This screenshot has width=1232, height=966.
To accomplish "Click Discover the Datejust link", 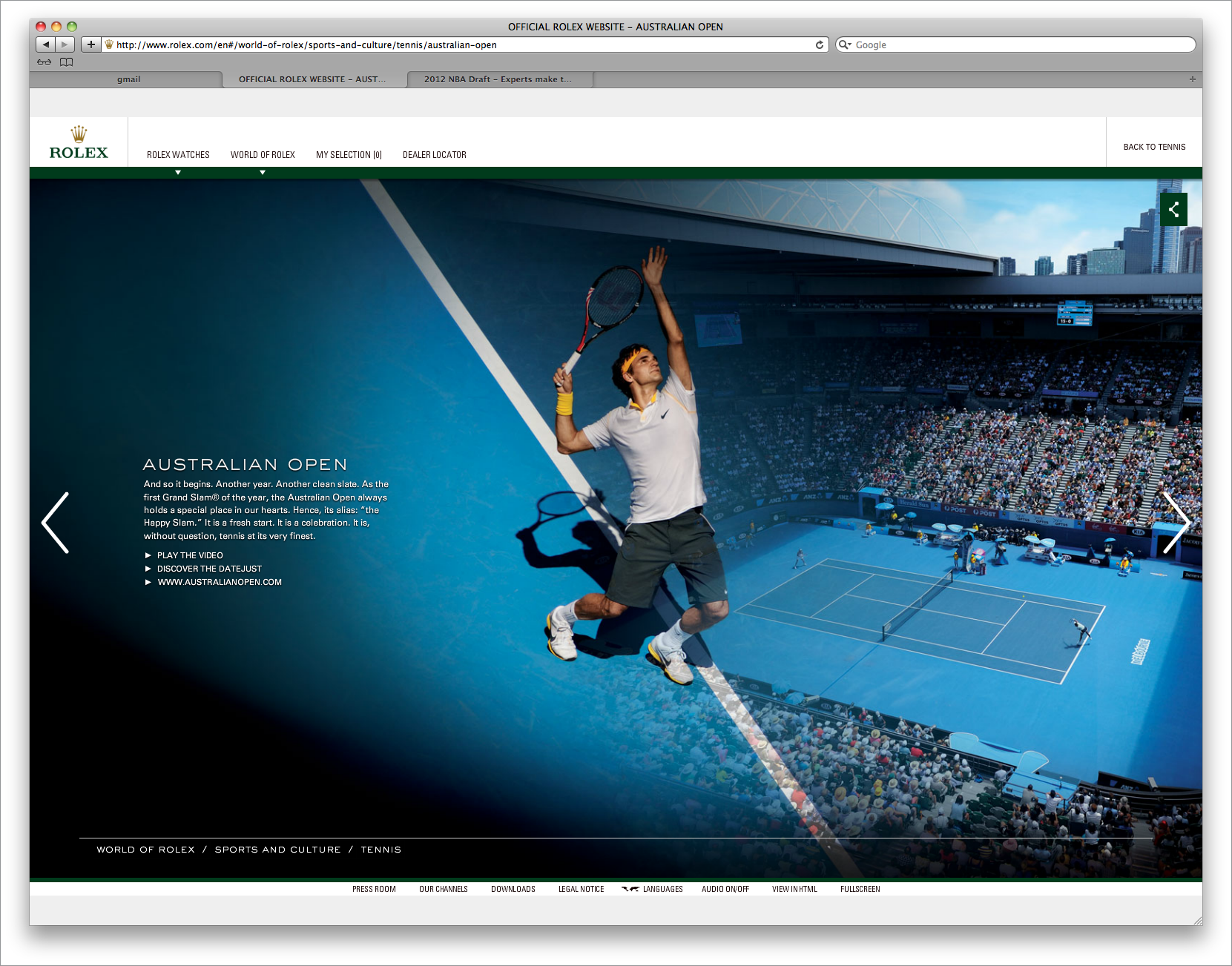I will pos(209,569).
